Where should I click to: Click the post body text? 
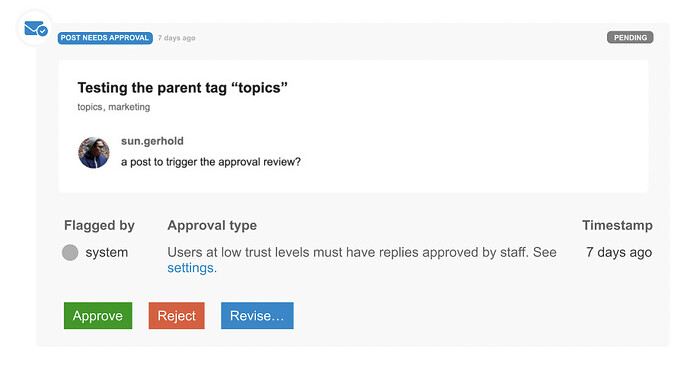(211, 162)
